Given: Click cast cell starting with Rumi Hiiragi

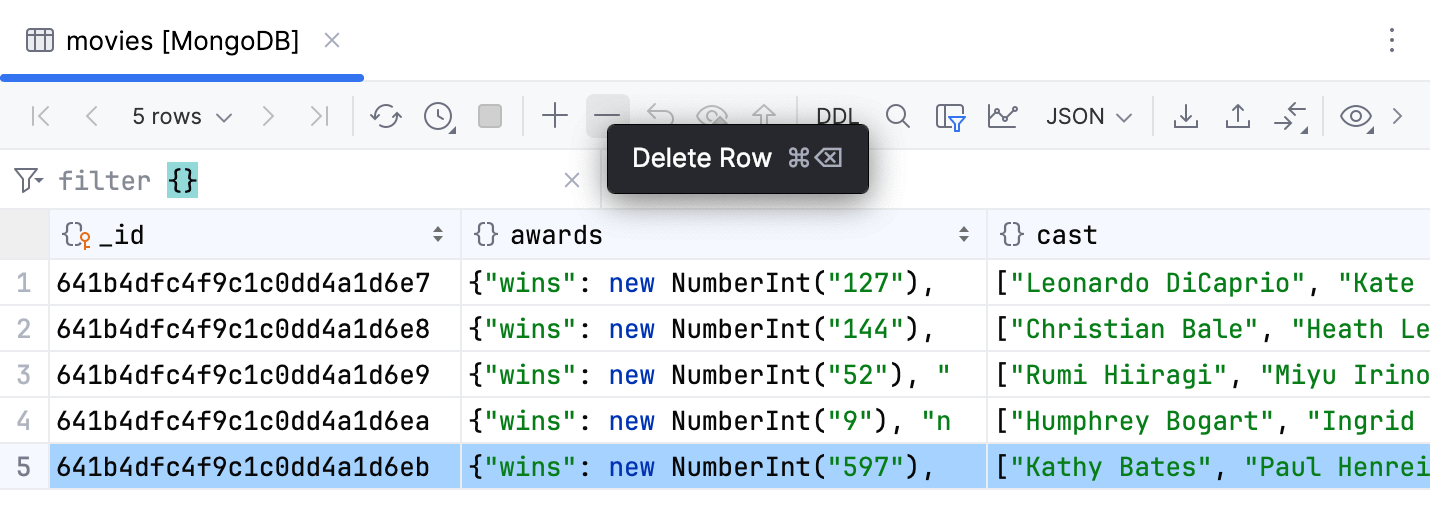Looking at the screenshot, I should pyautogui.click(x=1209, y=375).
